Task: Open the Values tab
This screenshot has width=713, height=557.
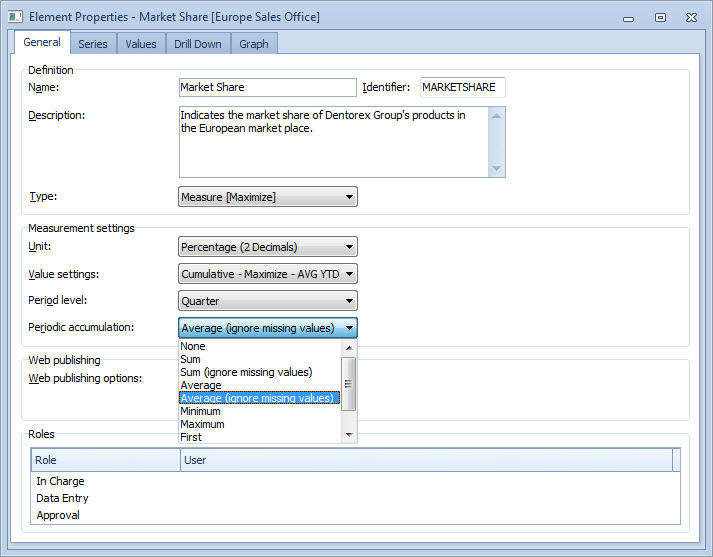Action: pyautogui.click(x=140, y=44)
